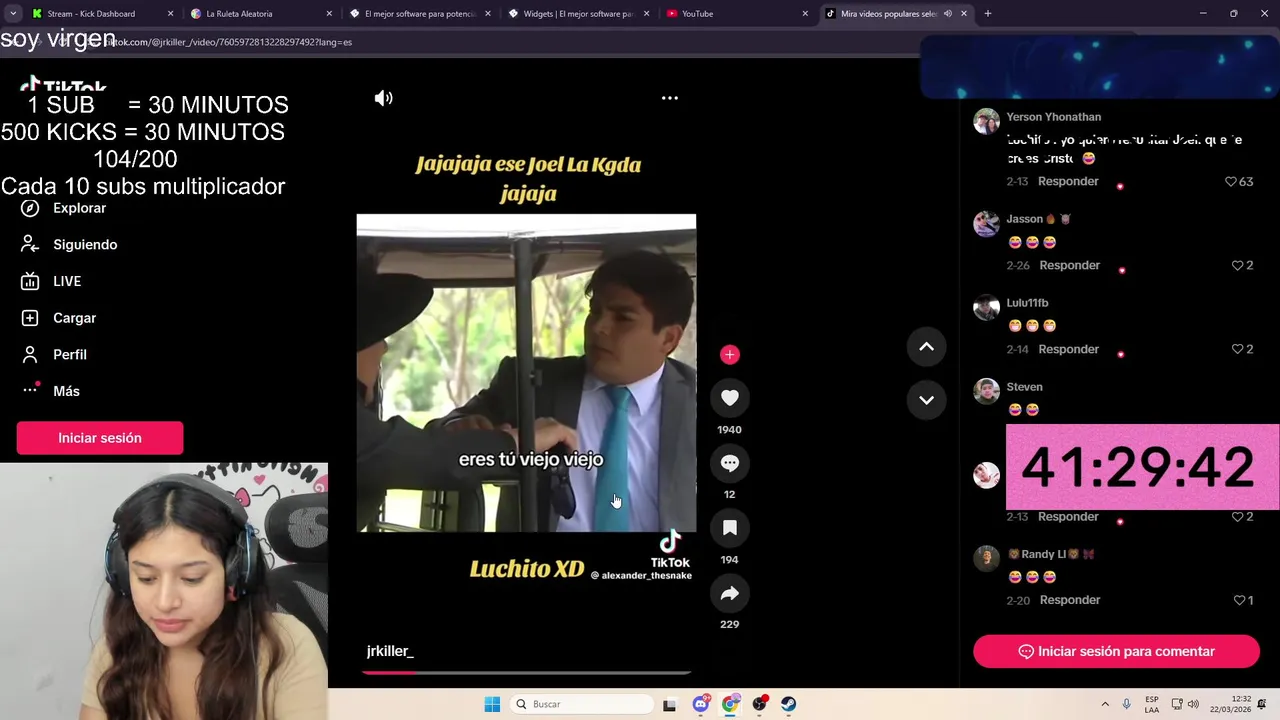Like Lulu11fb's comment heart

click(1237, 350)
